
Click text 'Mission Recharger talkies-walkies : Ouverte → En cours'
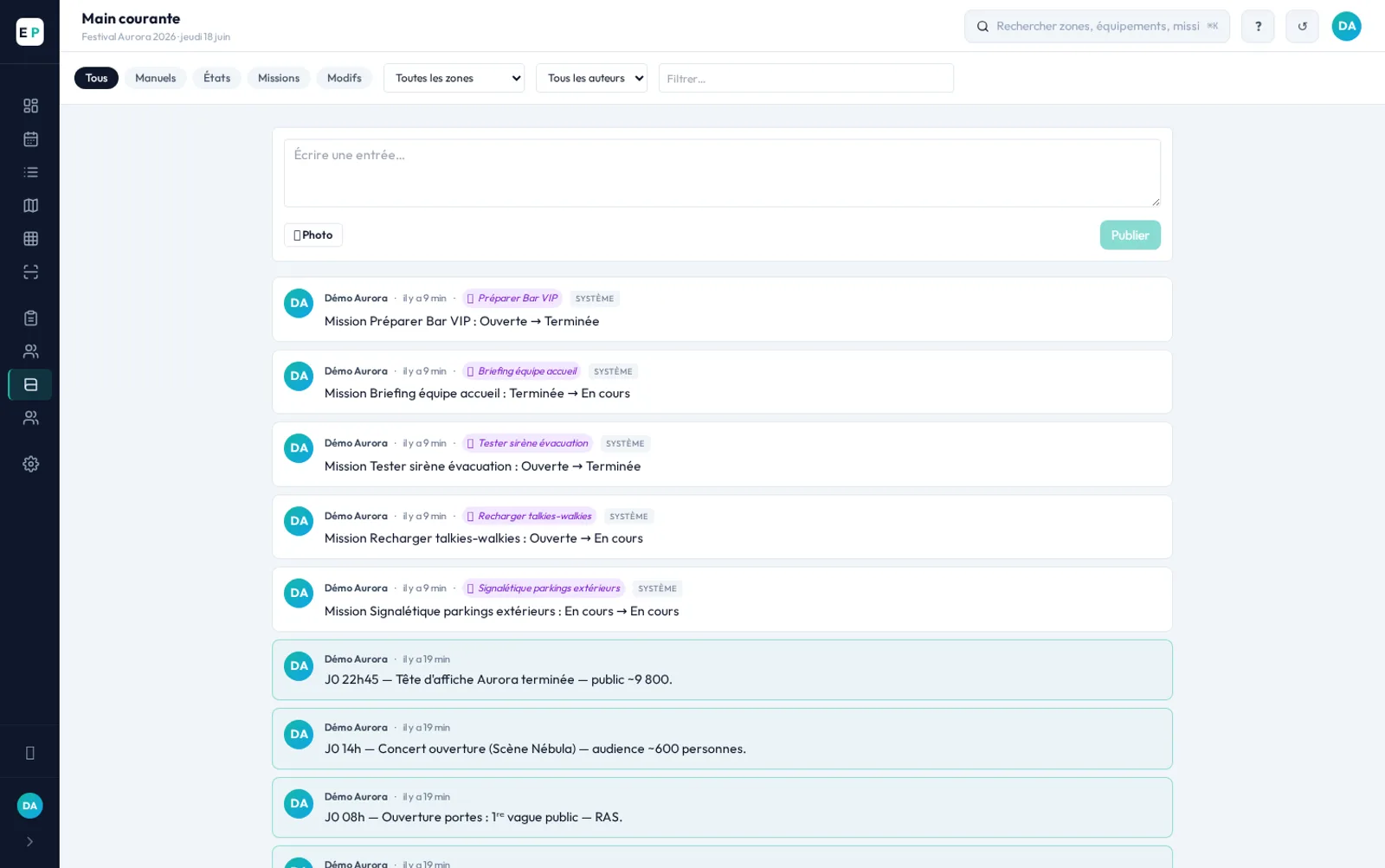[x=483, y=538]
